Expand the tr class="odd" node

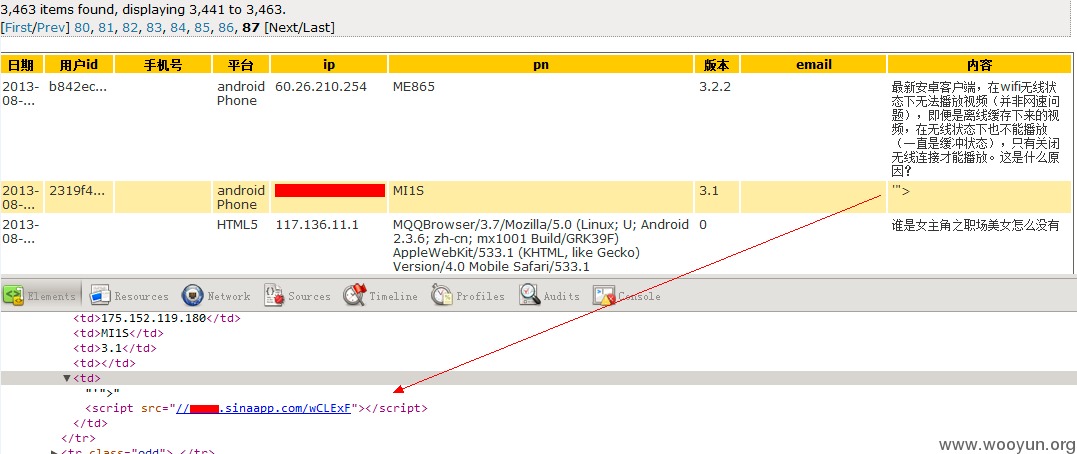pos(54,452)
